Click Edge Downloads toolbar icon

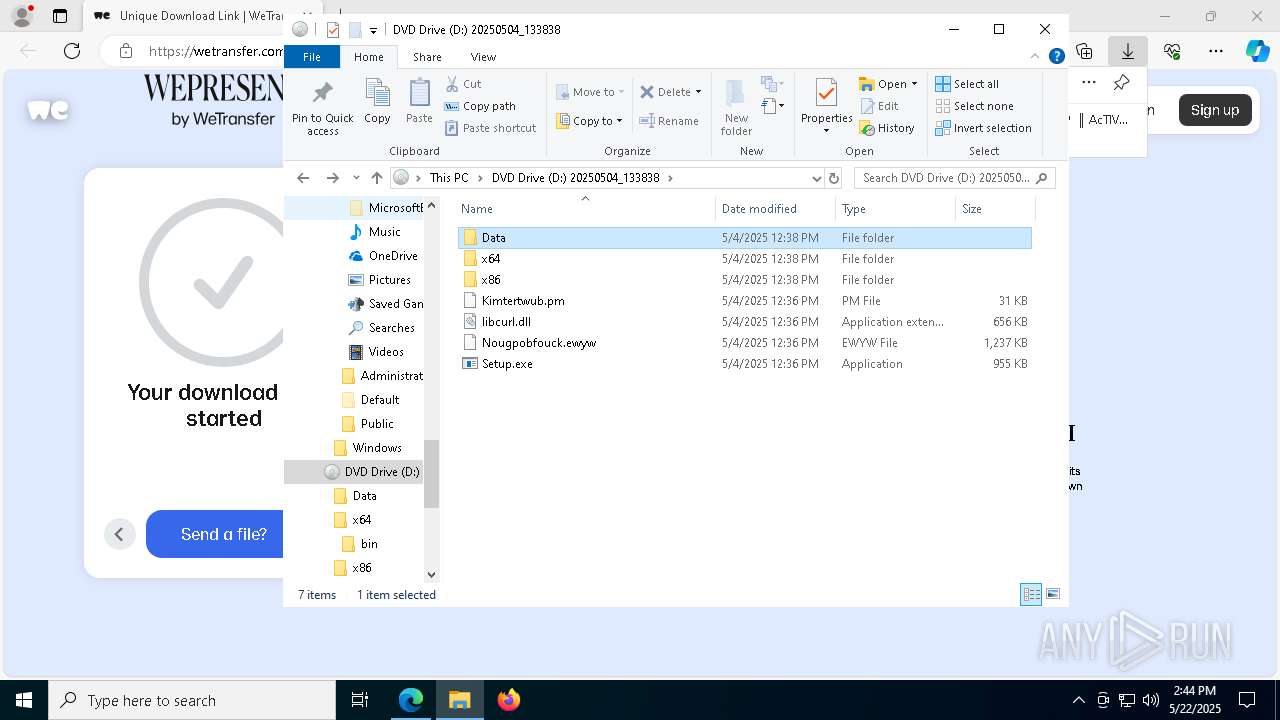pos(1127,51)
